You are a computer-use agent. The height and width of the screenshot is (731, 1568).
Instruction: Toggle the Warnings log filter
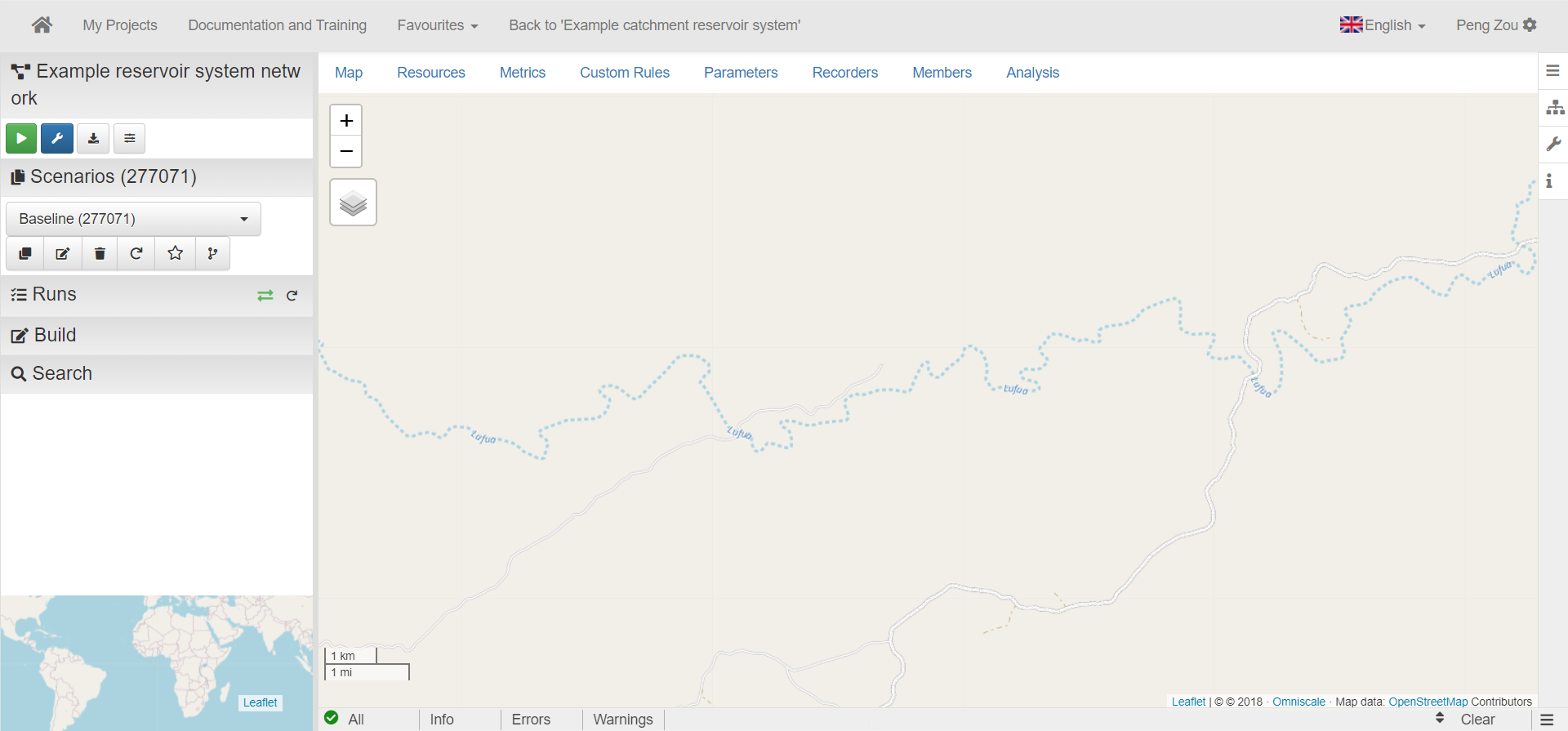click(622, 720)
